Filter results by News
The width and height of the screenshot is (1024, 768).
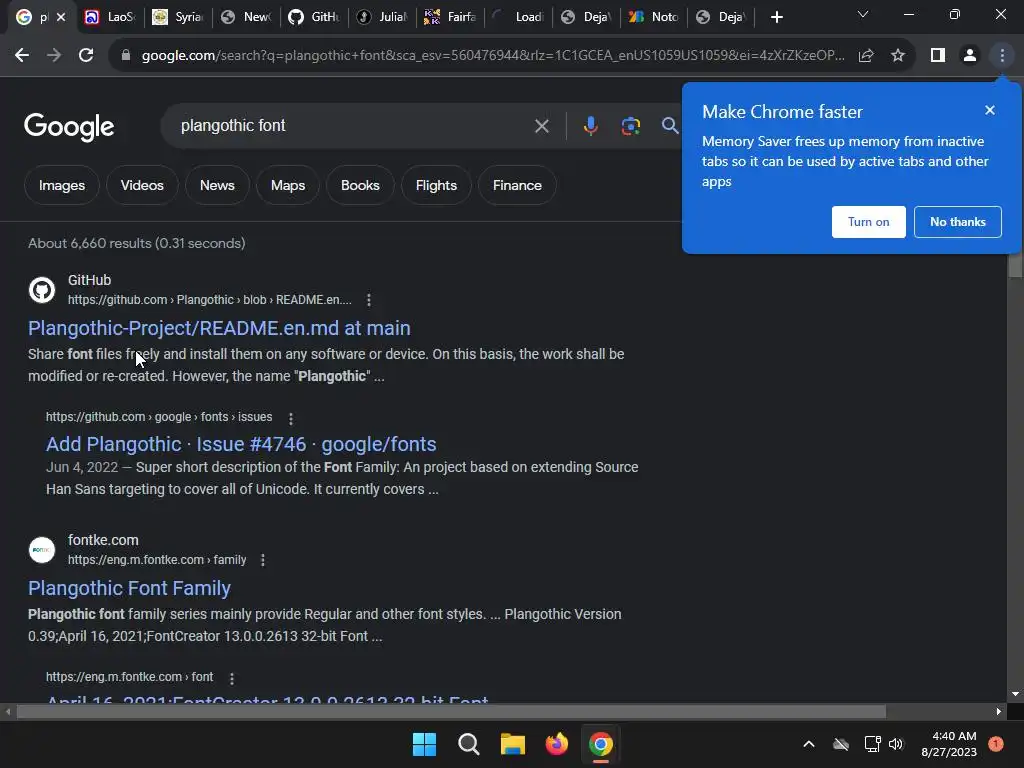click(217, 185)
